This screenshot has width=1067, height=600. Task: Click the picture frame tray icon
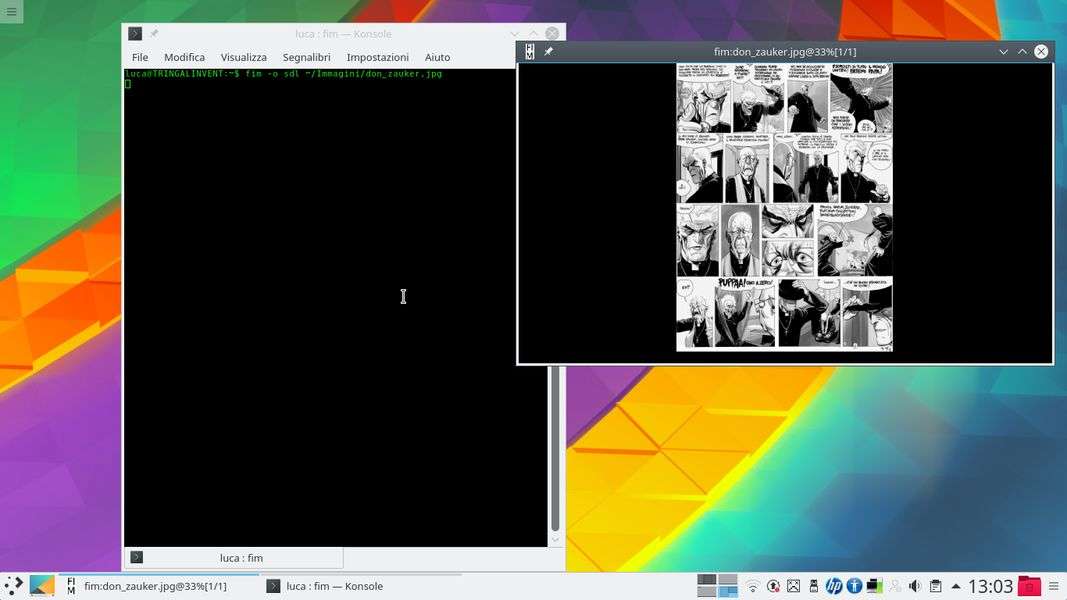point(793,586)
